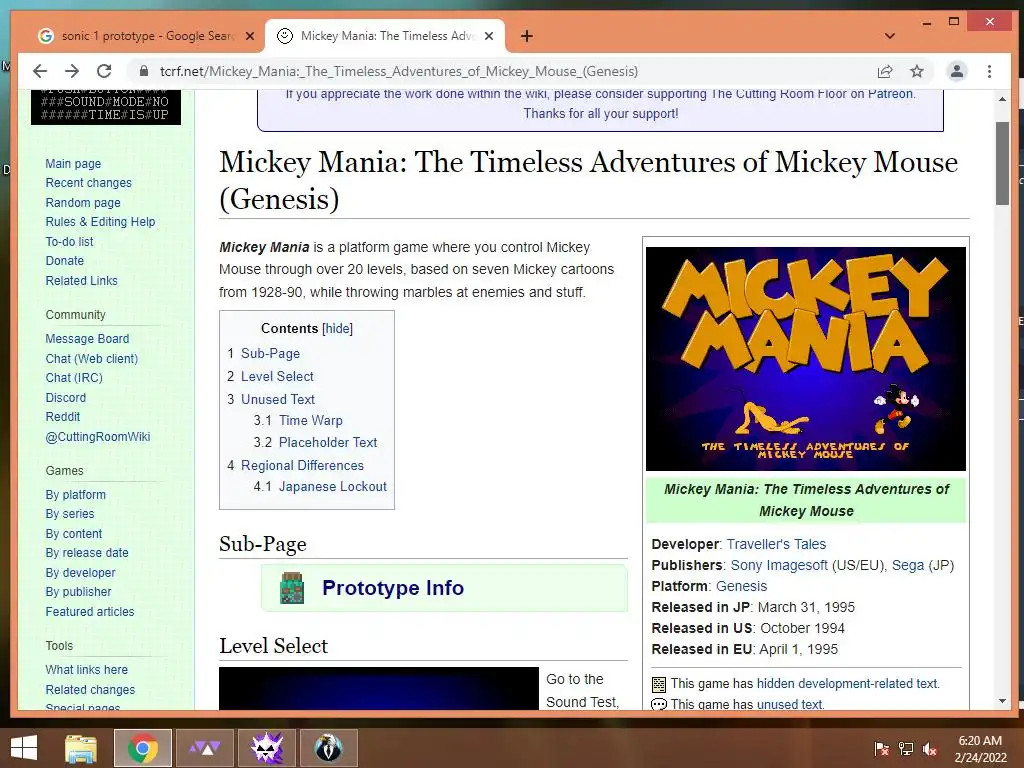Click the Chrome icon in the taskbar
Screen dimensions: 1024x768
click(x=143, y=748)
